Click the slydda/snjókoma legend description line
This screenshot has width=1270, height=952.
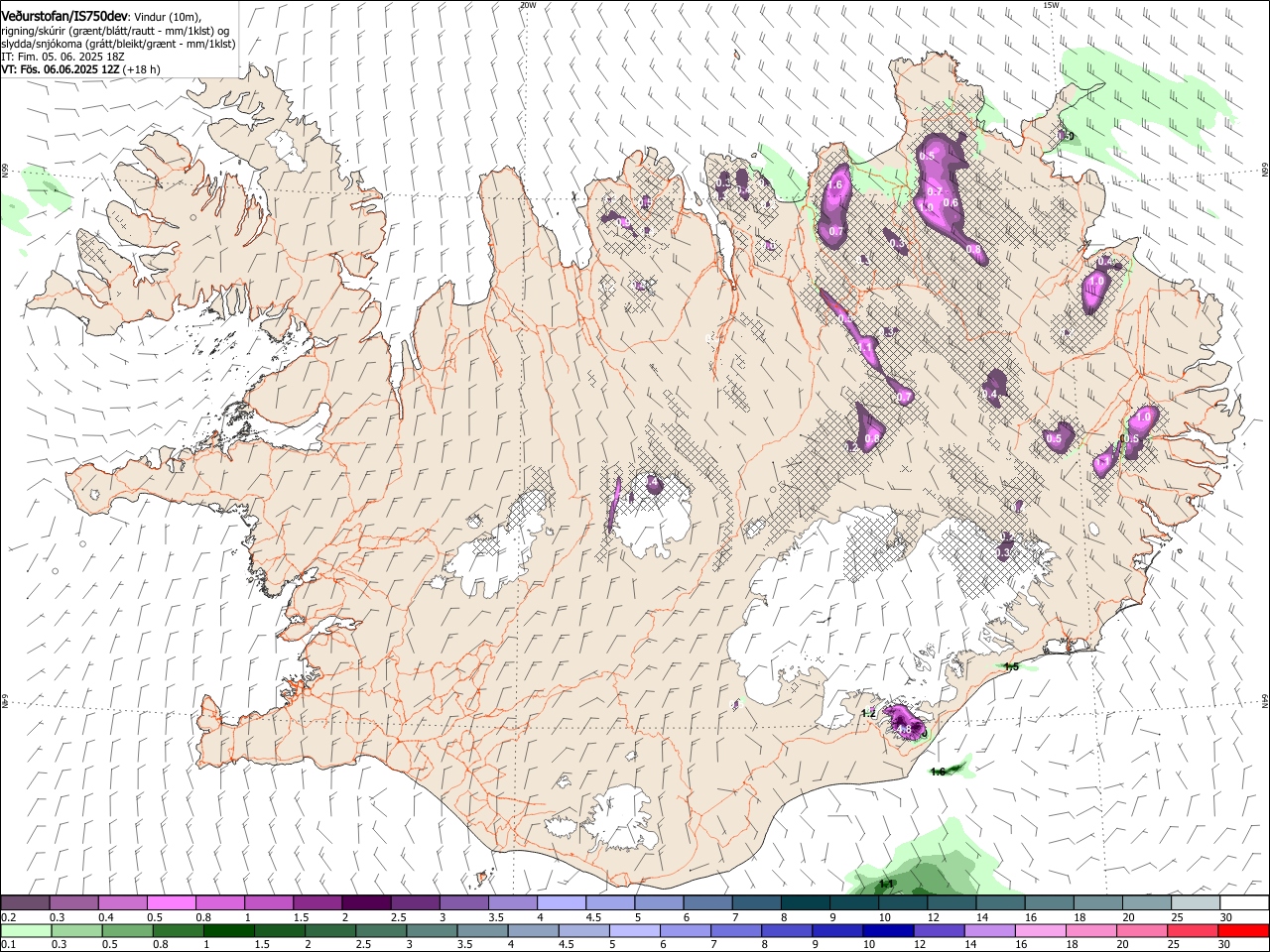pyautogui.click(x=118, y=44)
